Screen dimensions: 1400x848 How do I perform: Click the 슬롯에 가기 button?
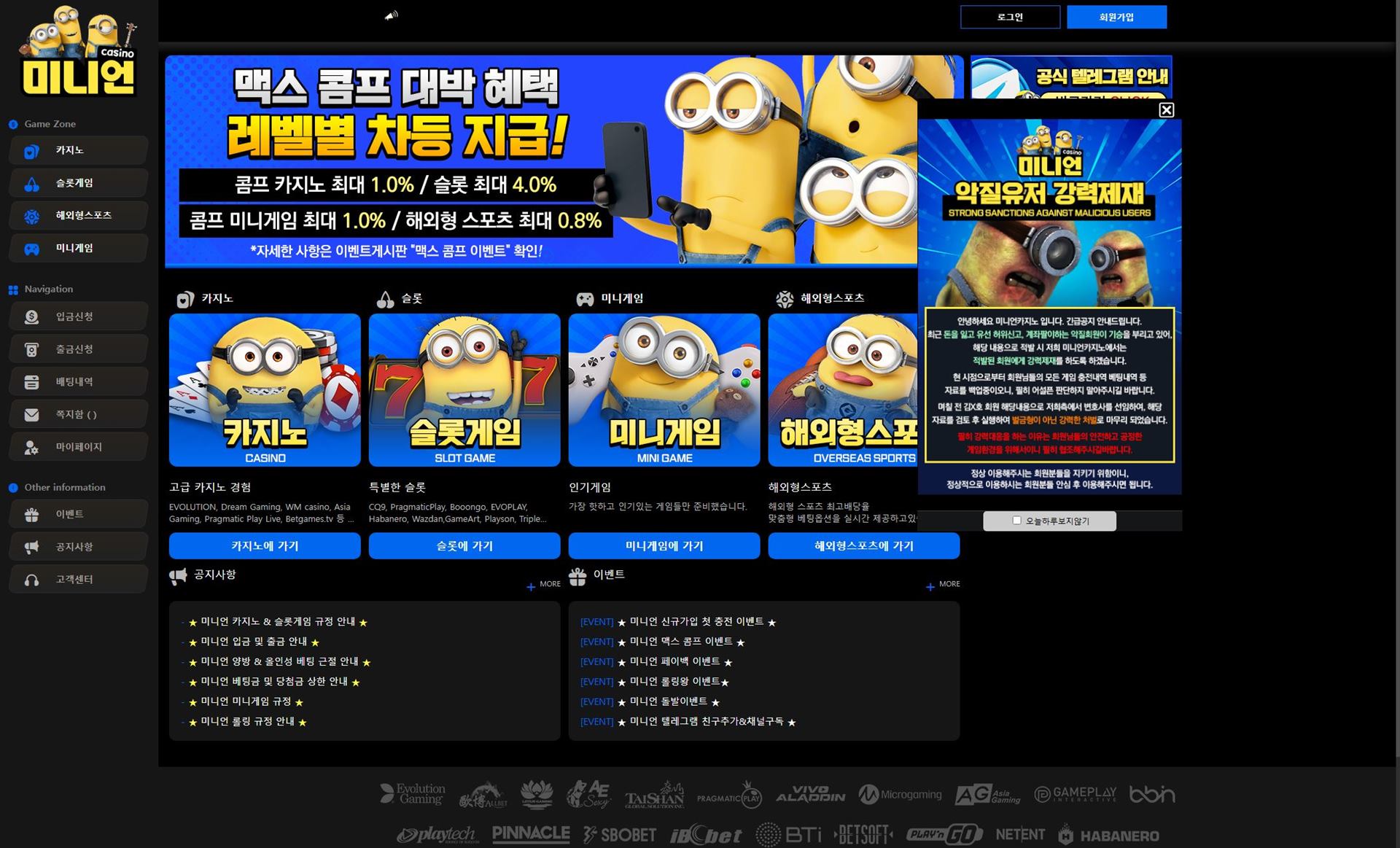click(464, 546)
